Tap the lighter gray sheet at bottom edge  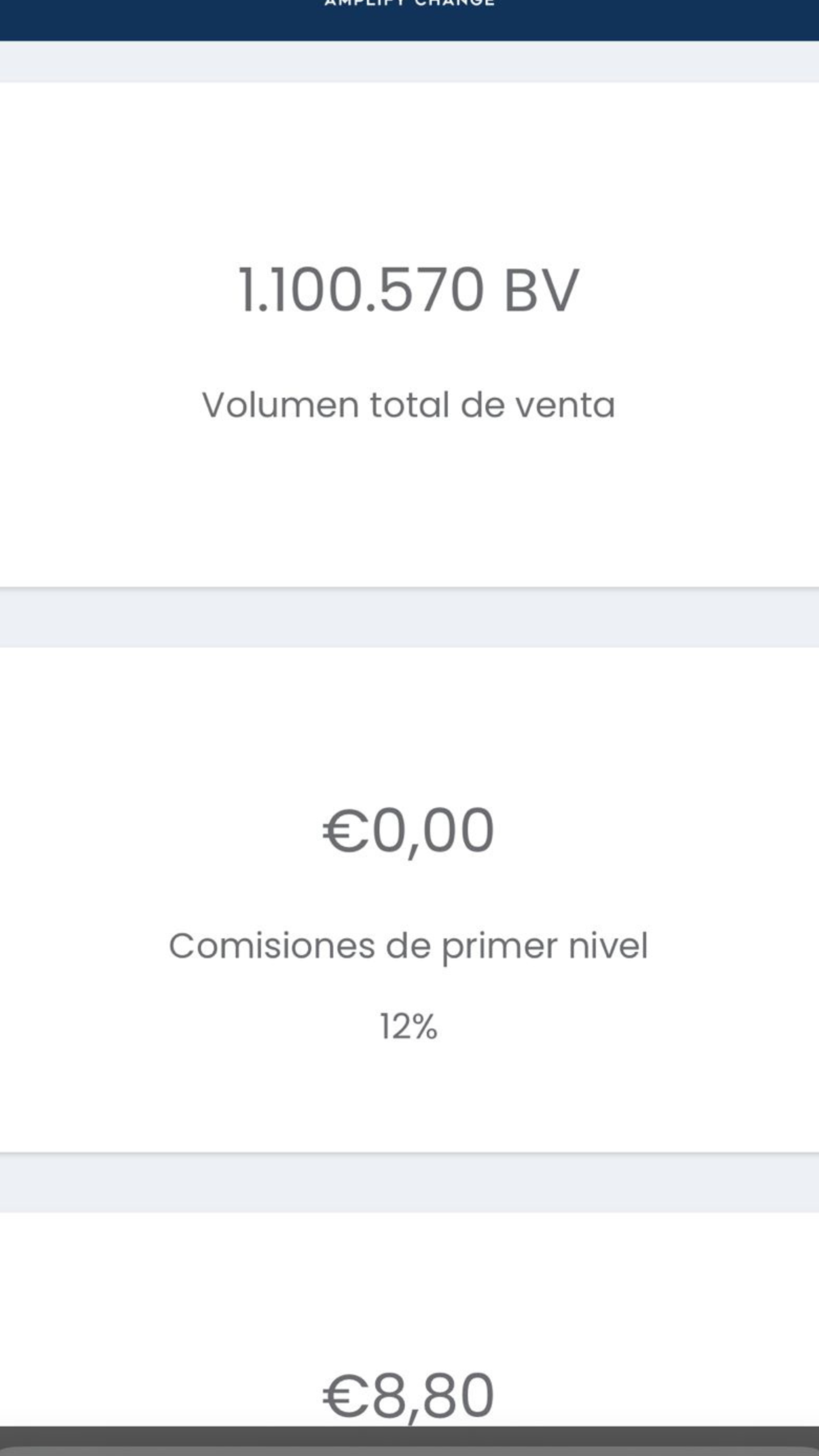(409, 1451)
